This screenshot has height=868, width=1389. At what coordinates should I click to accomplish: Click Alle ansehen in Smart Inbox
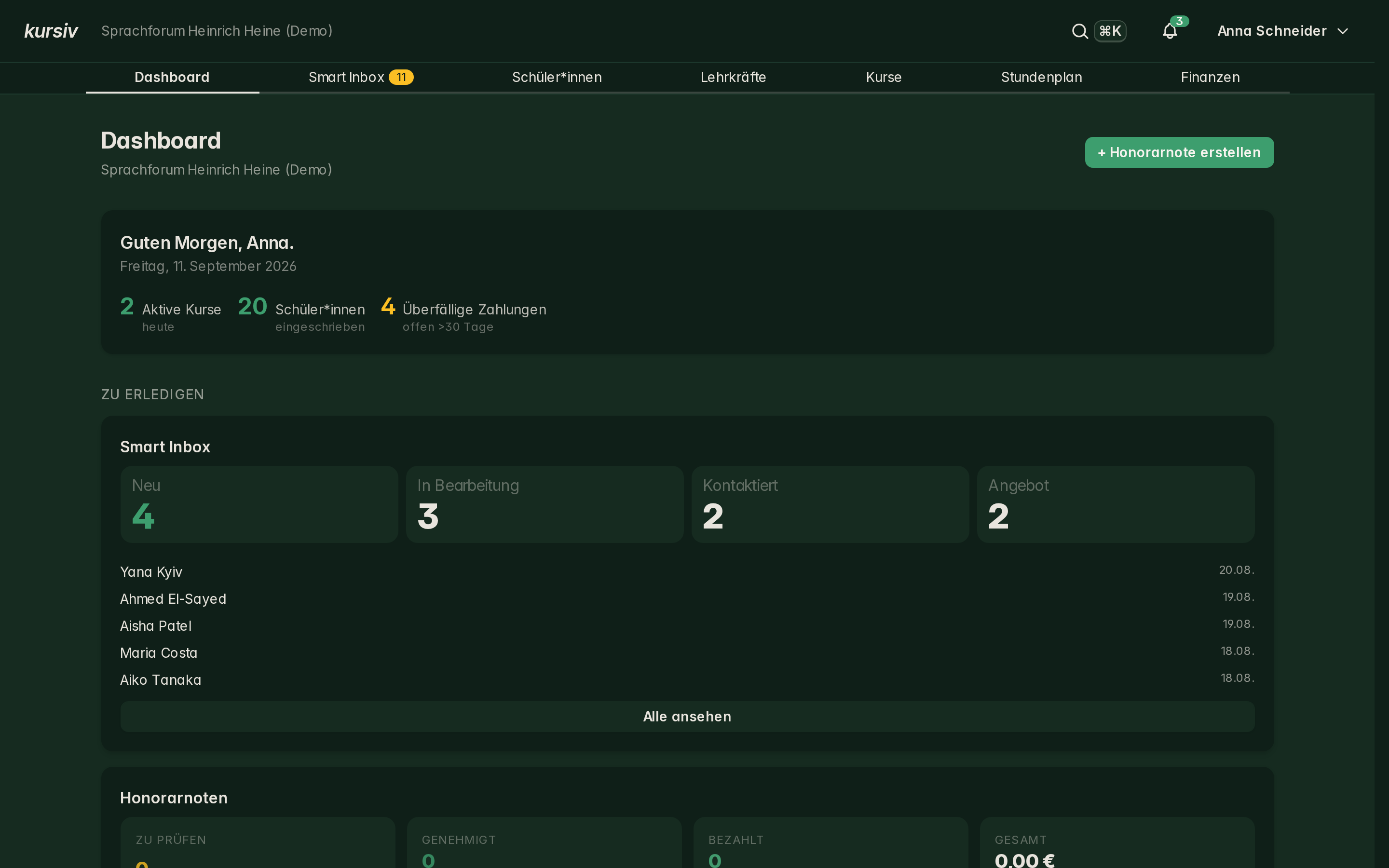point(687,717)
